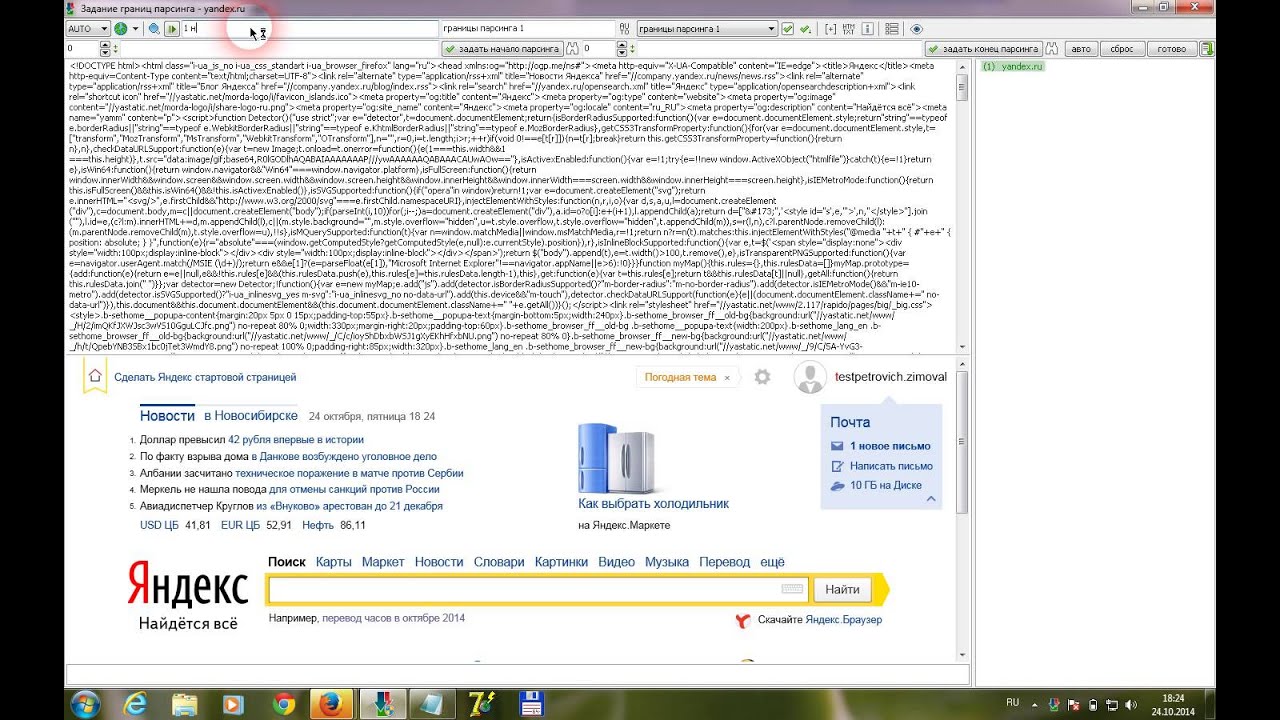The image size is (1280, 720).
Task: Click the user avatar icon
Action: click(x=809, y=377)
